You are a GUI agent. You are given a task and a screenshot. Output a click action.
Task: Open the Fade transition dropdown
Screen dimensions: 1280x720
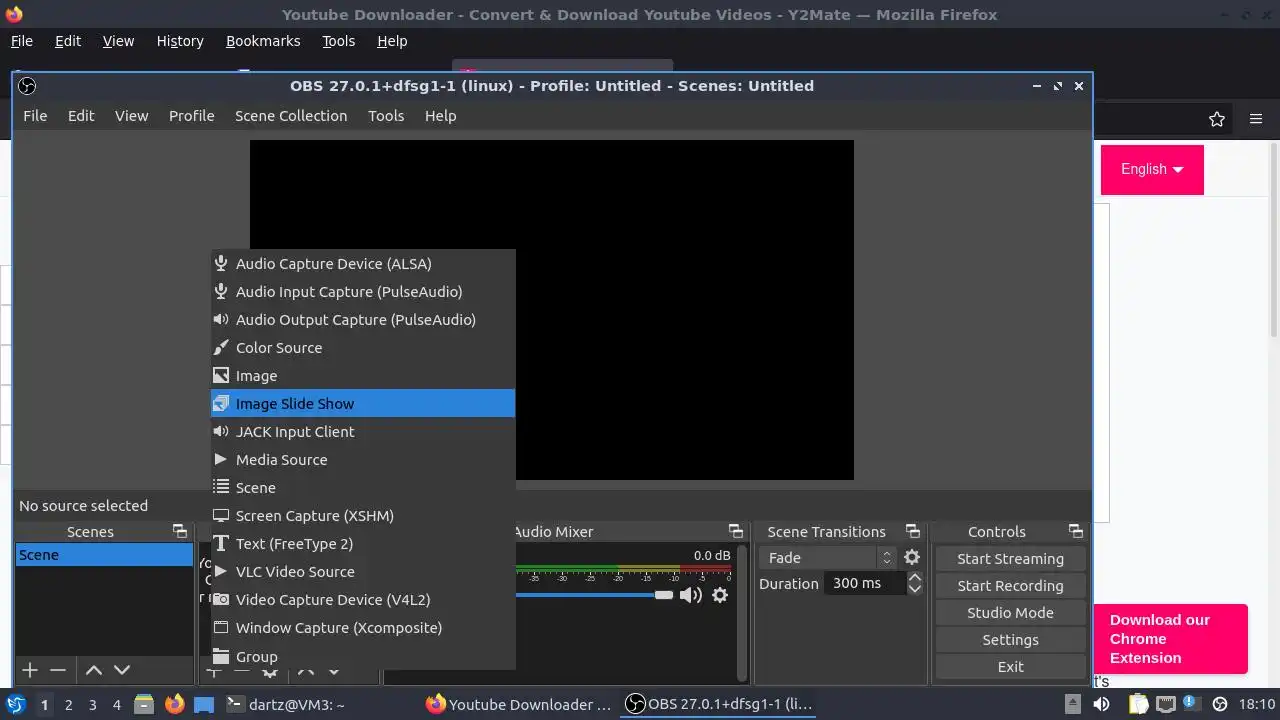tap(827, 558)
